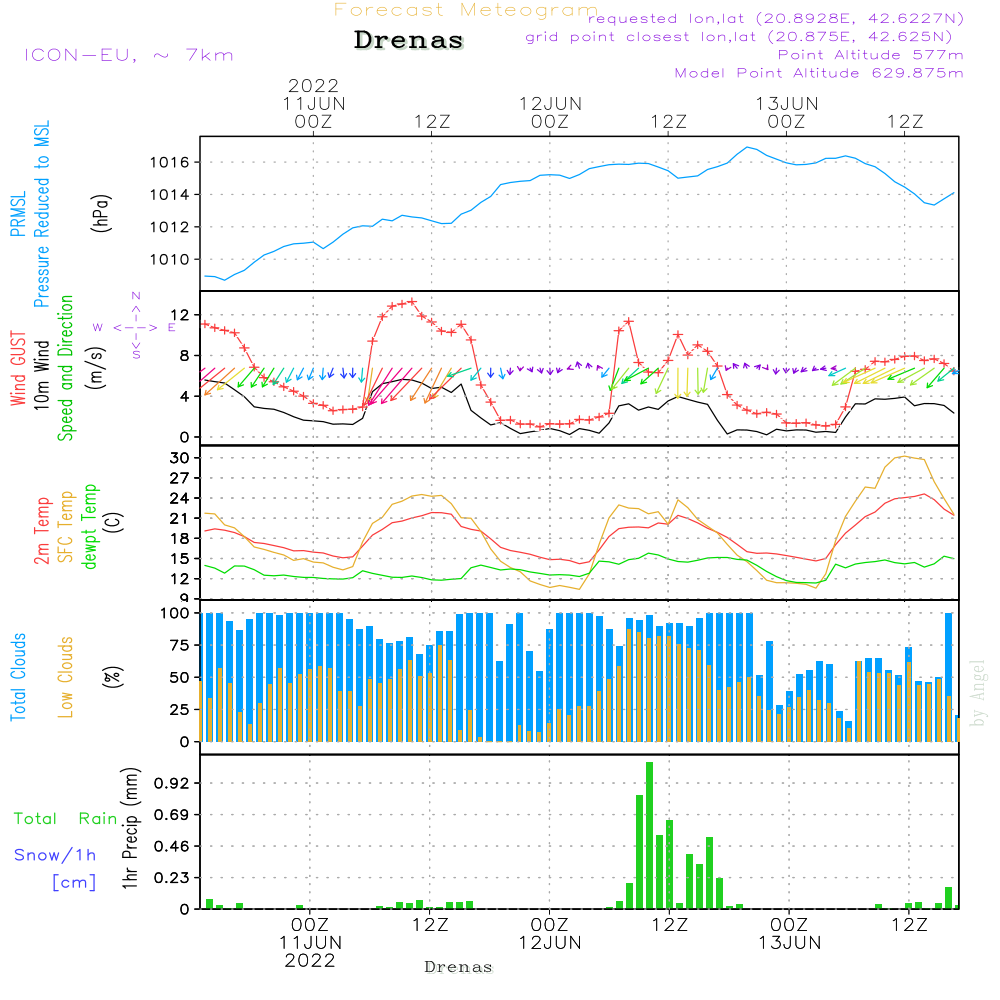Select the 2m Temp legend label
This screenshot has width=1000, height=1000.
point(43,527)
